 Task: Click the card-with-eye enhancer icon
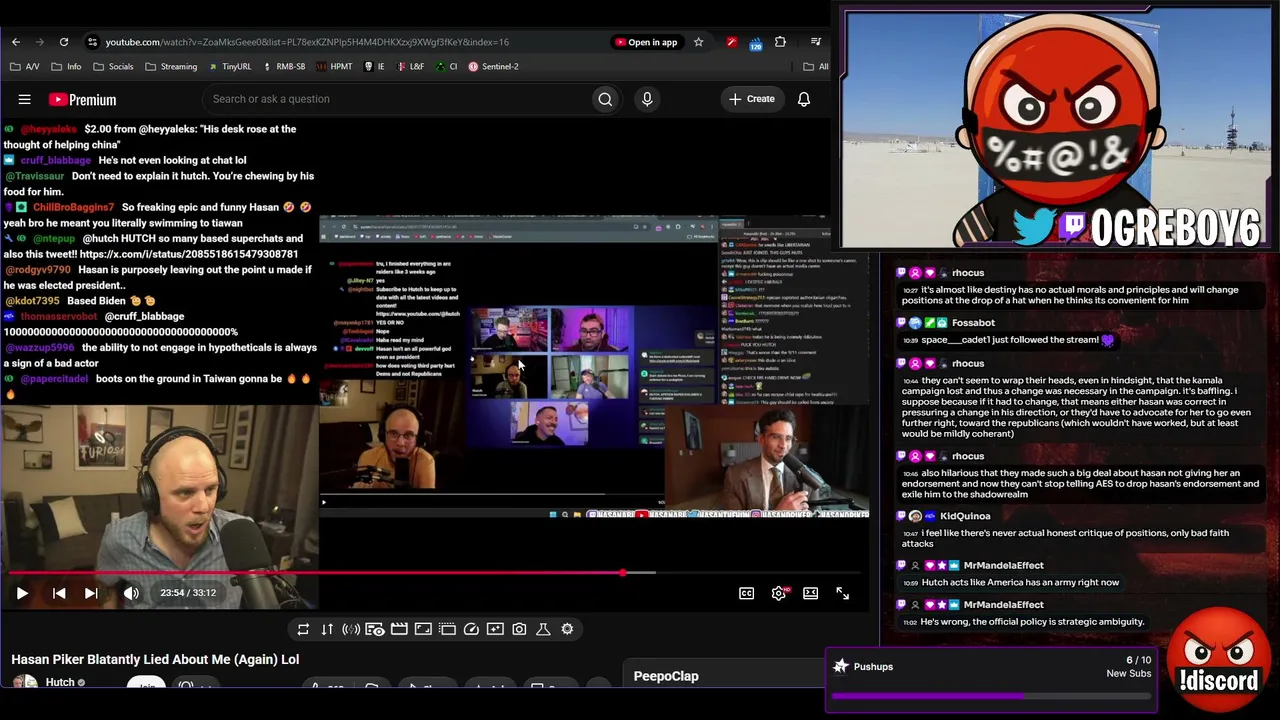tap(375, 629)
